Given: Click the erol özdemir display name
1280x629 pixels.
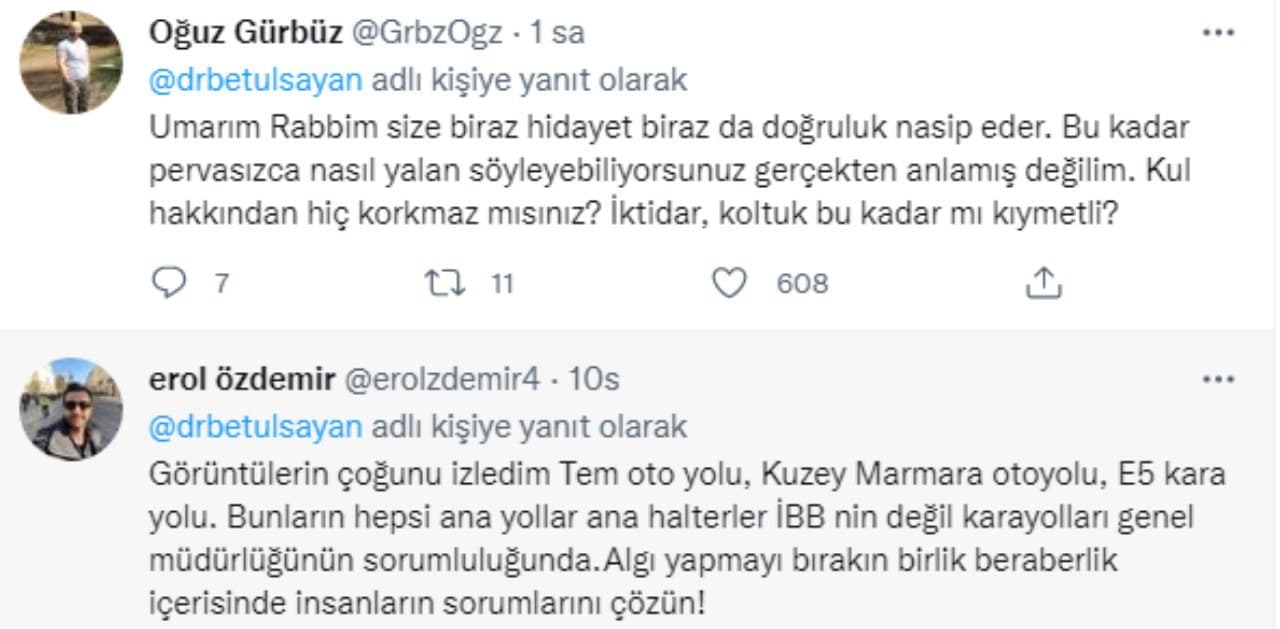Looking at the screenshot, I should click(x=241, y=380).
